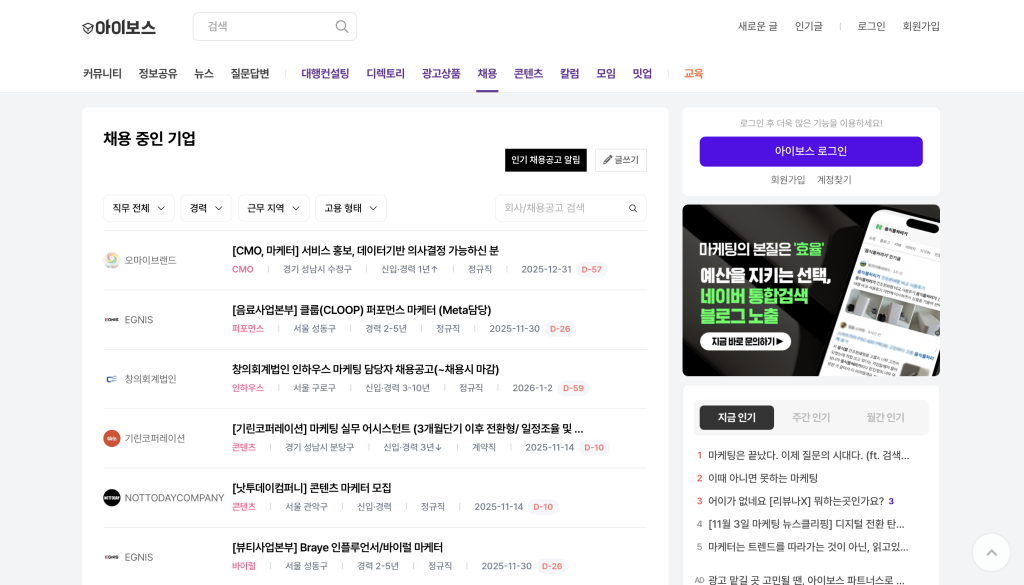Select the 커뮤니티 menu item
Image resolution: width=1024 pixels, height=585 pixels.
103,73
